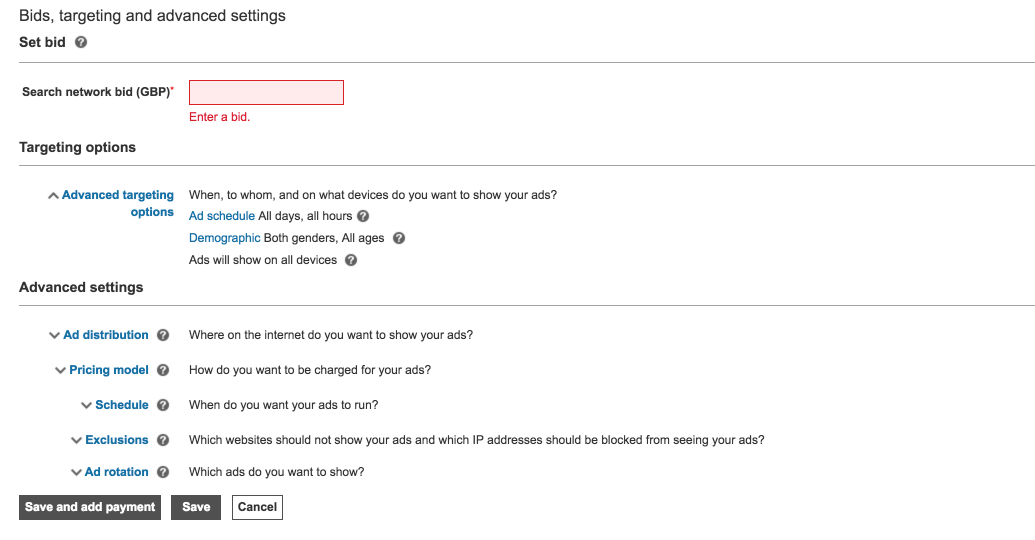Expand the Ad rotation section
1035x540 pixels.
116,472
